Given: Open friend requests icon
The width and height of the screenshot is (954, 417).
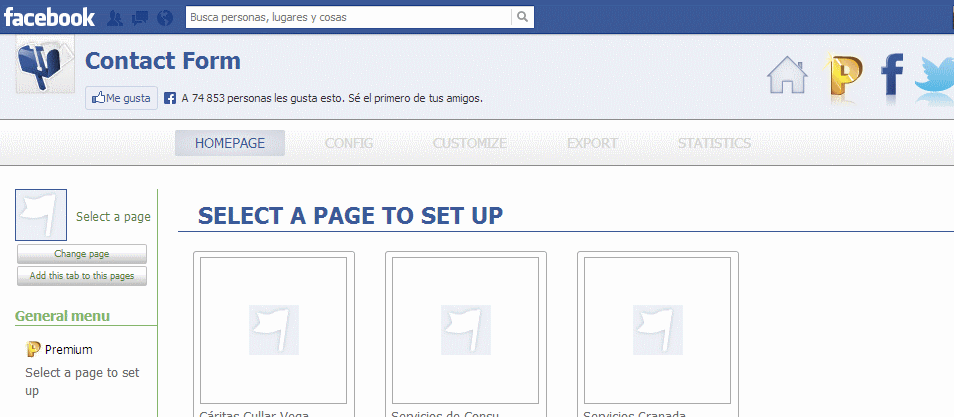Looking at the screenshot, I should coord(115,18).
